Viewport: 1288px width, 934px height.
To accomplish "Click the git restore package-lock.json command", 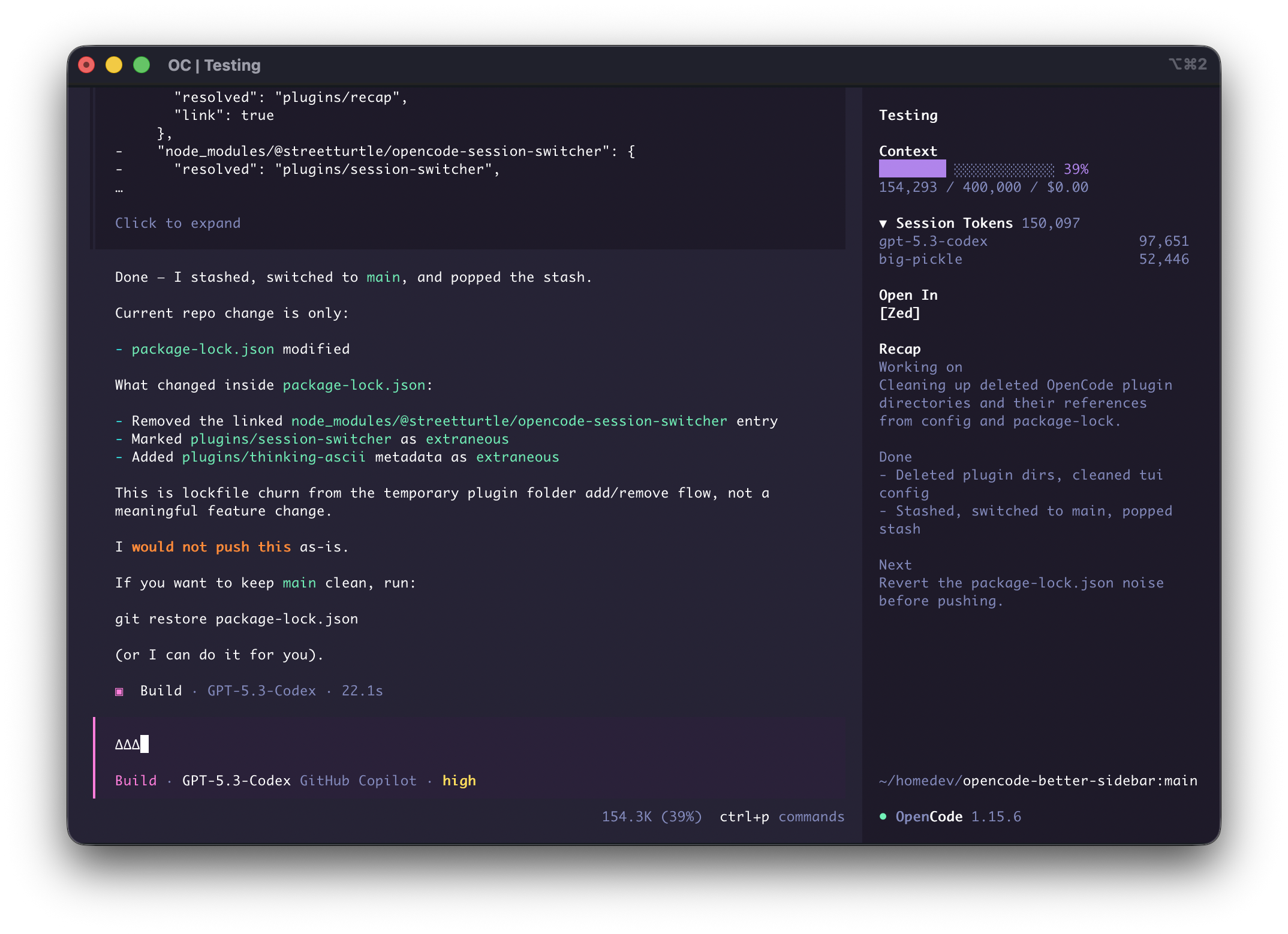I will [x=236, y=619].
